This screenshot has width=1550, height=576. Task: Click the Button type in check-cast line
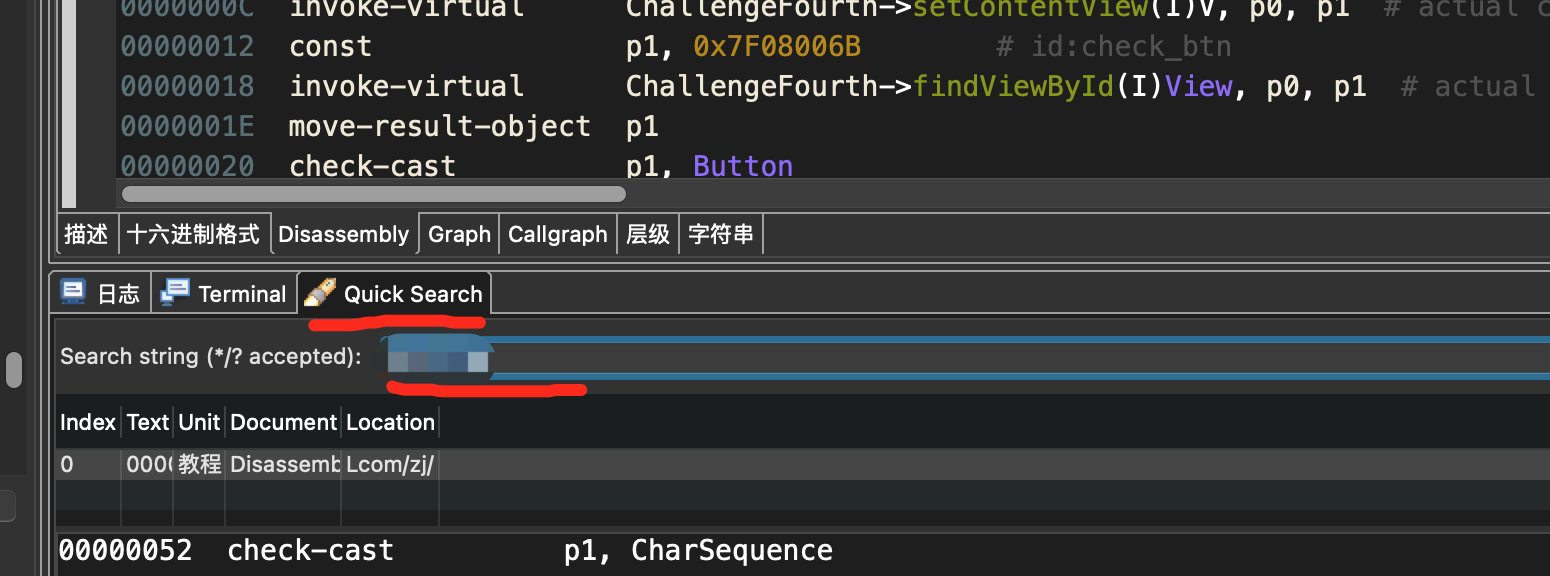[743, 166]
